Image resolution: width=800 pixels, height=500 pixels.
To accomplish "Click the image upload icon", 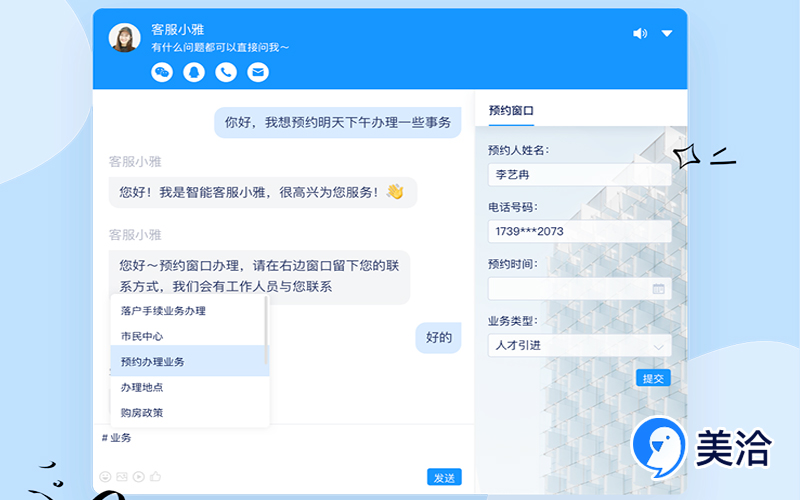I will 122,477.
